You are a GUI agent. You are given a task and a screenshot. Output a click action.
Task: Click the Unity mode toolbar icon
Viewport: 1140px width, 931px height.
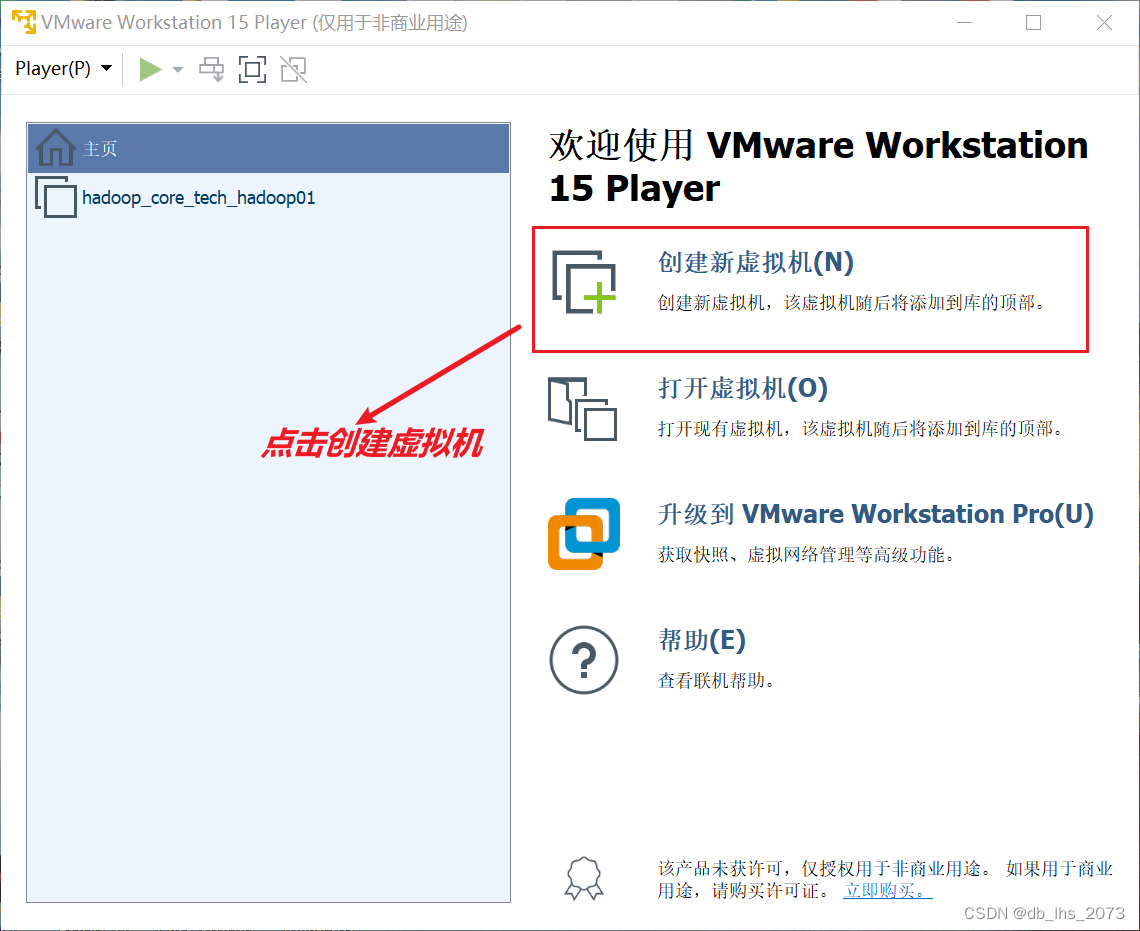(294, 70)
